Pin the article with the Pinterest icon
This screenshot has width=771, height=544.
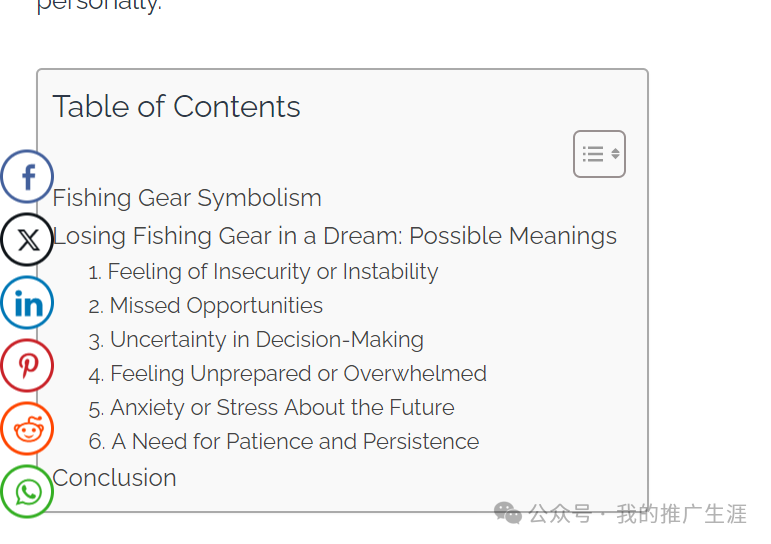pyautogui.click(x=27, y=365)
